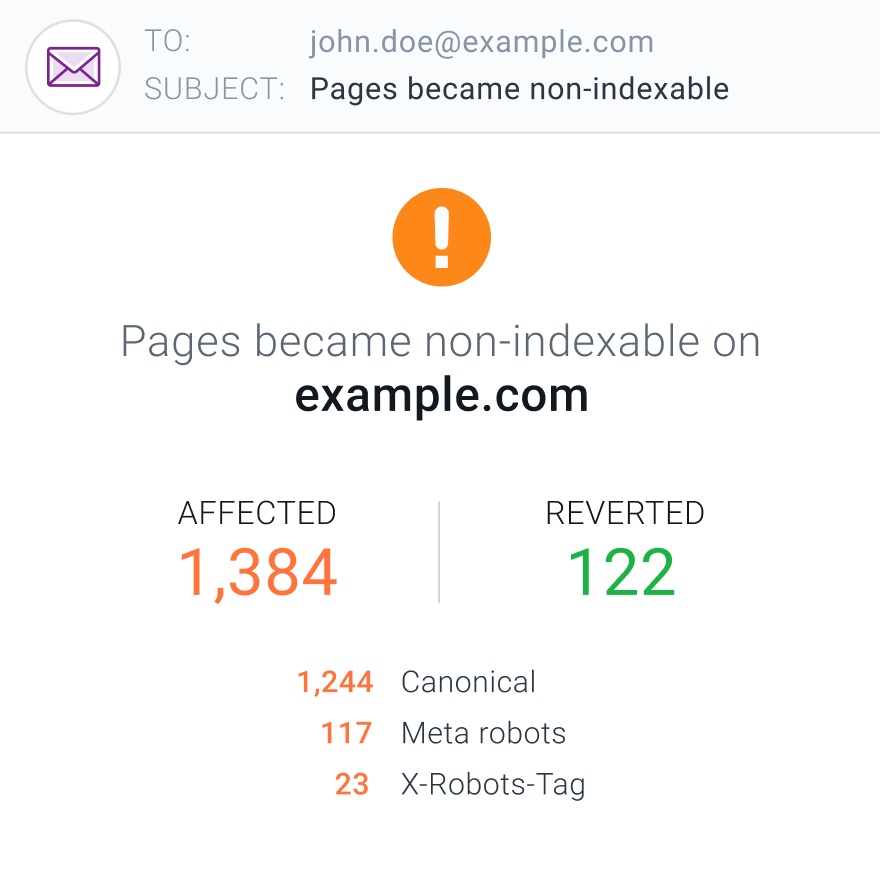Click the SUBJECT: field label
Image resolution: width=880 pixels, height=880 pixels.
click(x=214, y=89)
